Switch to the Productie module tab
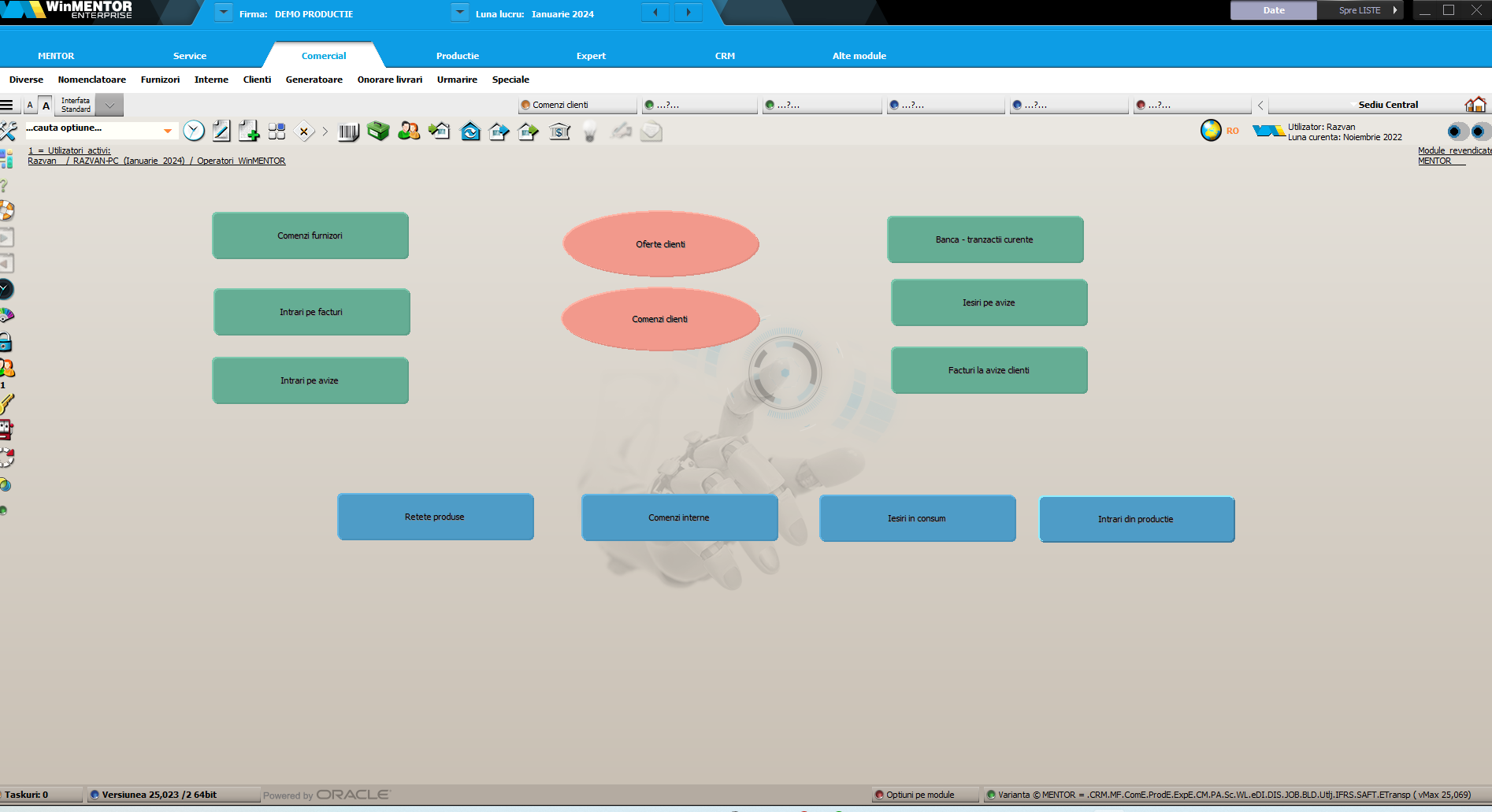This screenshot has width=1492, height=812. point(457,56)
